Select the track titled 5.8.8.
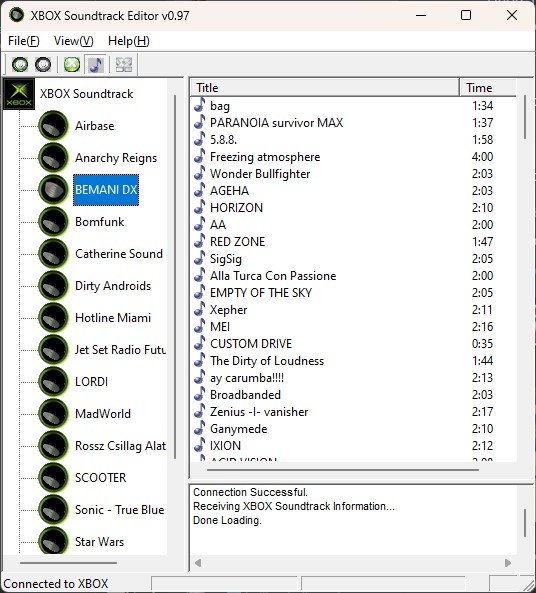The width and height of the screenshot is (536, 593). tap(224, 140)
